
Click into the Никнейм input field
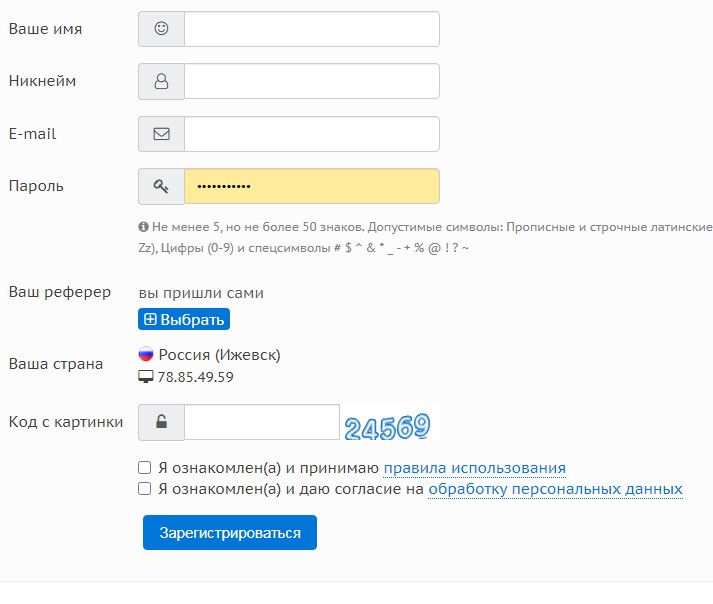point(311,82)
